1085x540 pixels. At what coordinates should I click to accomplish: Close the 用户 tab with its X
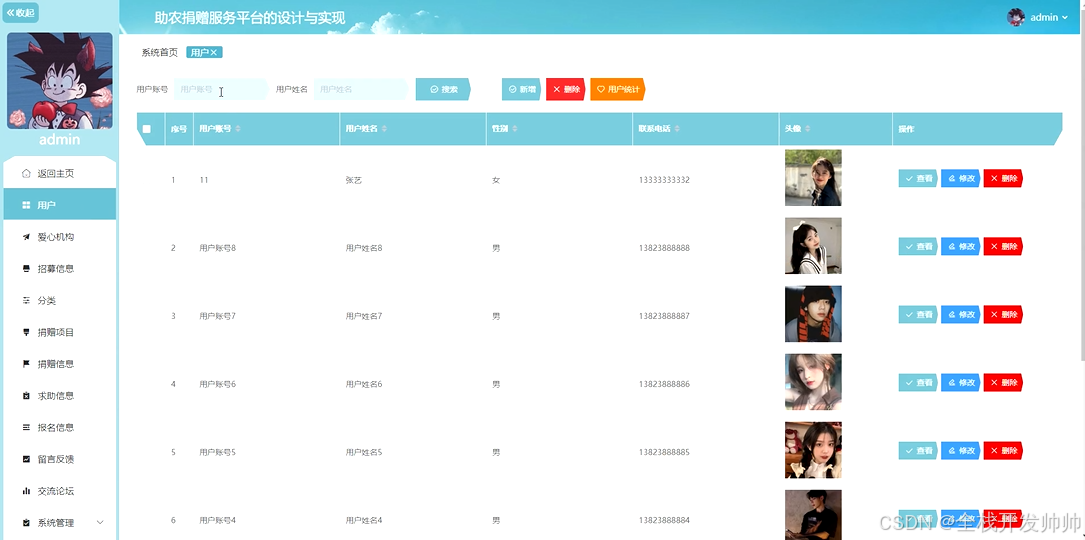[x=214, y=53]
